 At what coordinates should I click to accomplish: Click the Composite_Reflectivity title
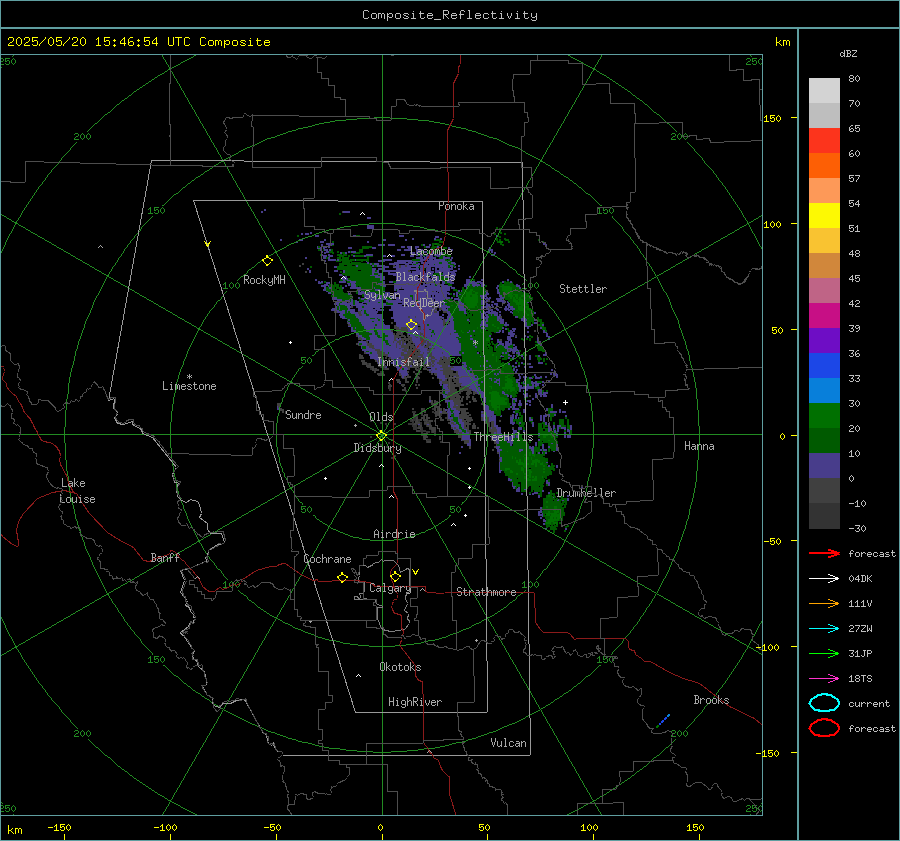click(450, 15)
